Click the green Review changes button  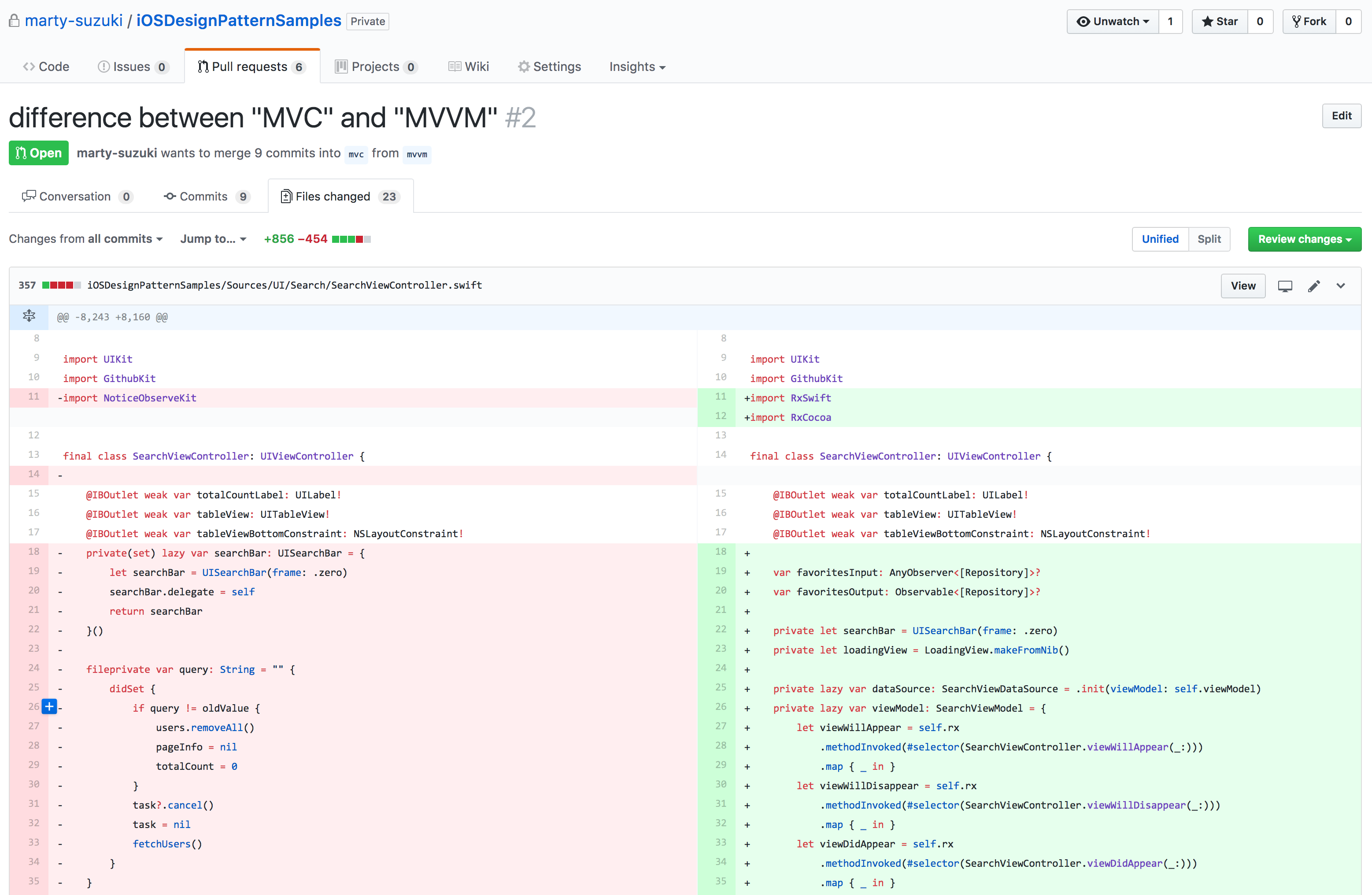(x=1304, y=239)
